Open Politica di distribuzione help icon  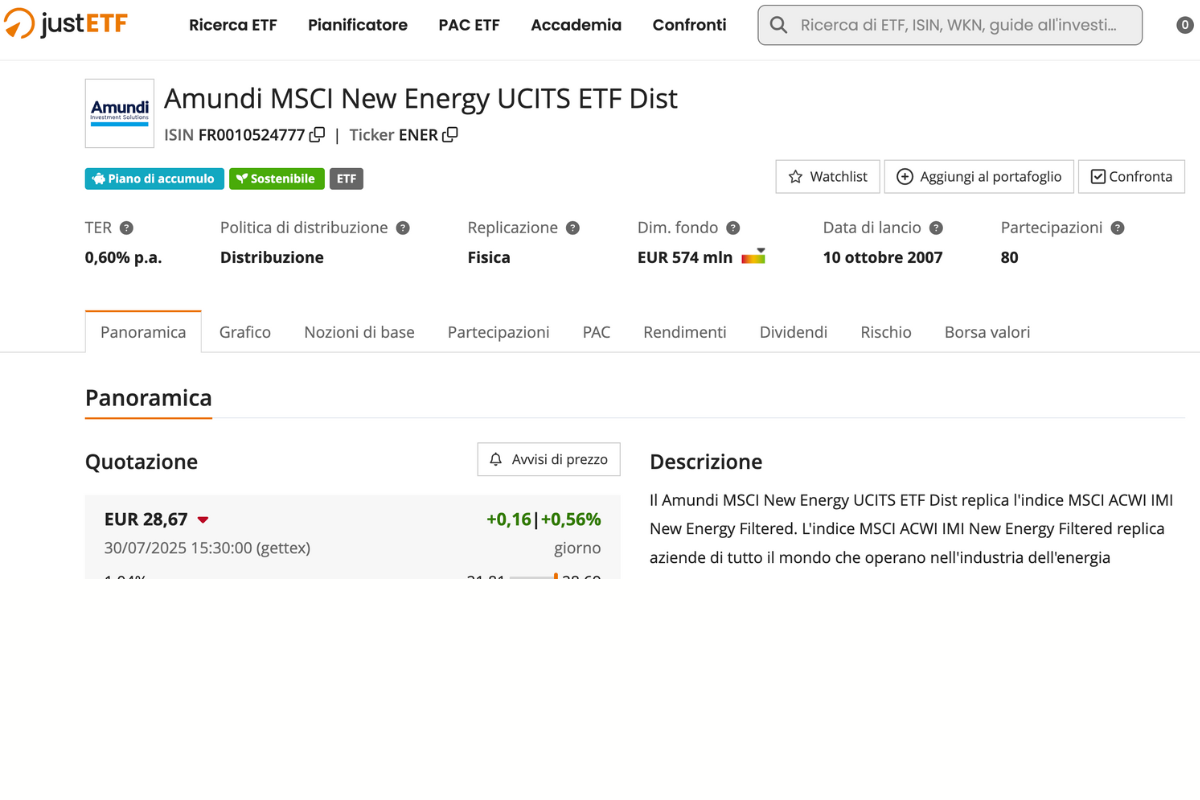[x=403, y=228]
